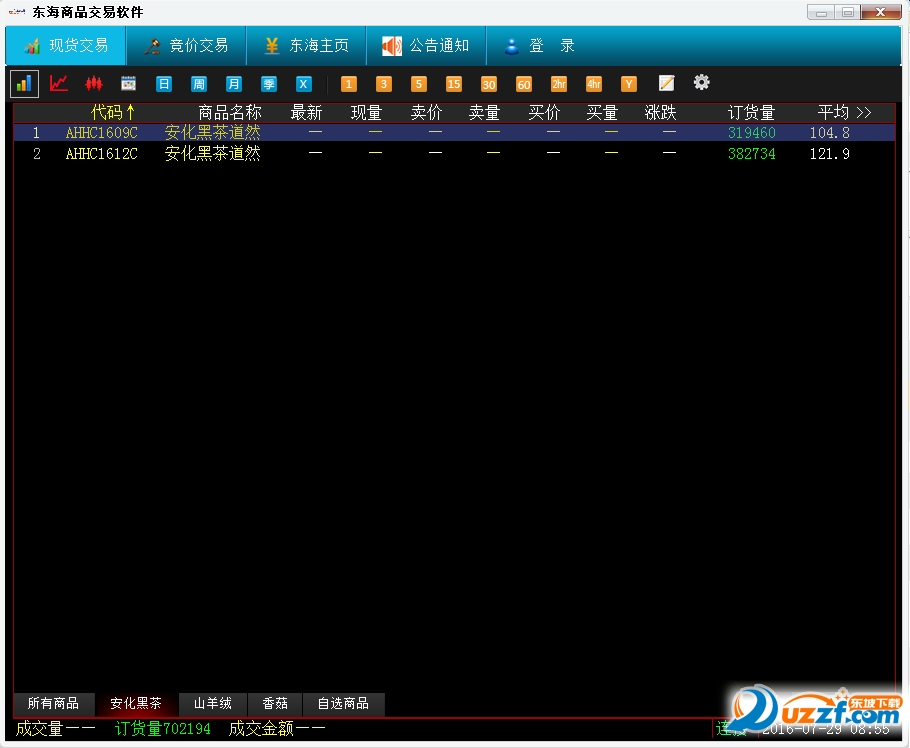Open the 现货交易 tab
Viewport: 910px width, 748px height.
pyautogui.click(x=66, y=45)
